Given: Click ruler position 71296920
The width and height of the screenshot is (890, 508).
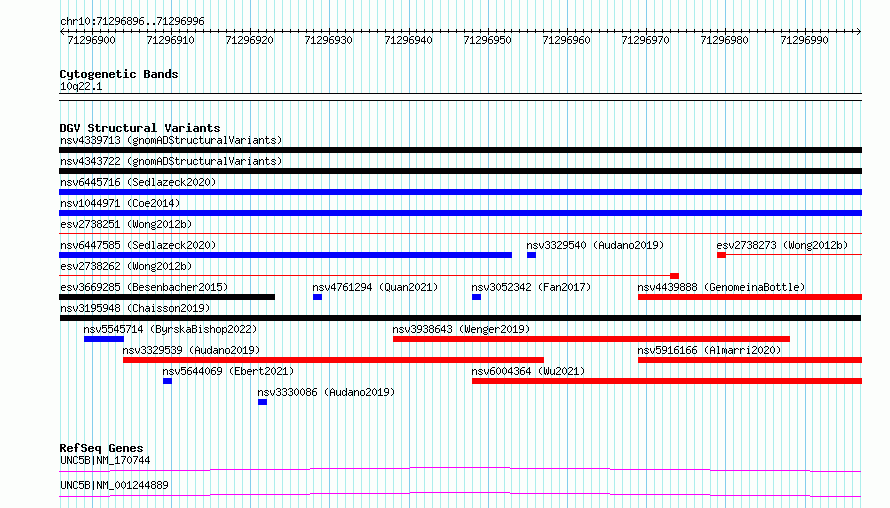Looking at the screenshot, I should click(x=249, y=40).
